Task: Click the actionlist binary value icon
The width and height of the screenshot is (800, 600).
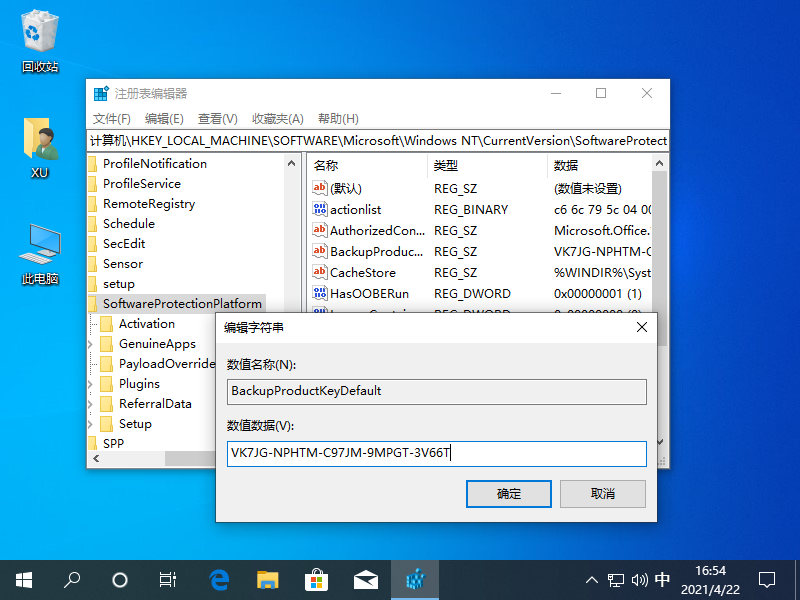Action: tap(320, 210)
